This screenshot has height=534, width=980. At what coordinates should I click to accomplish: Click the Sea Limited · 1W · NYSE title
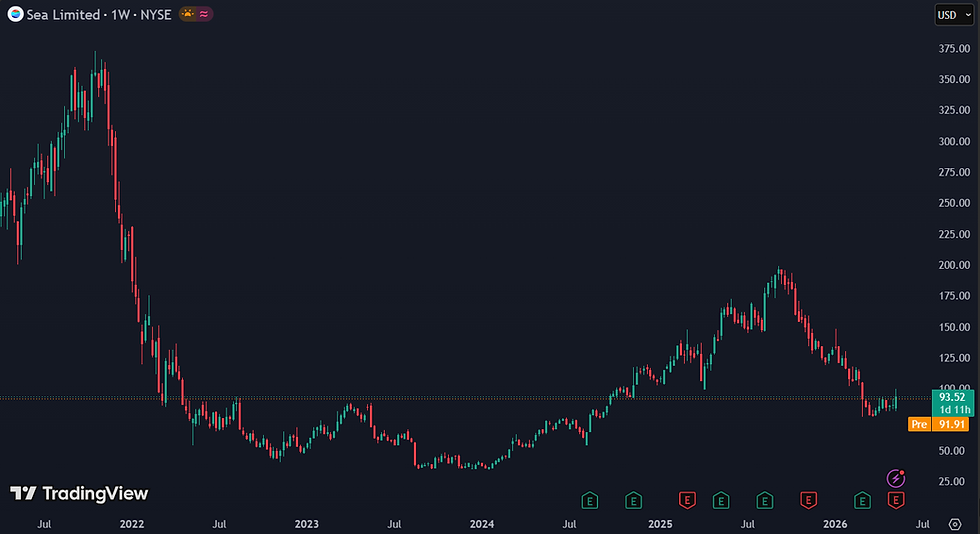click(x=99, y=14)
